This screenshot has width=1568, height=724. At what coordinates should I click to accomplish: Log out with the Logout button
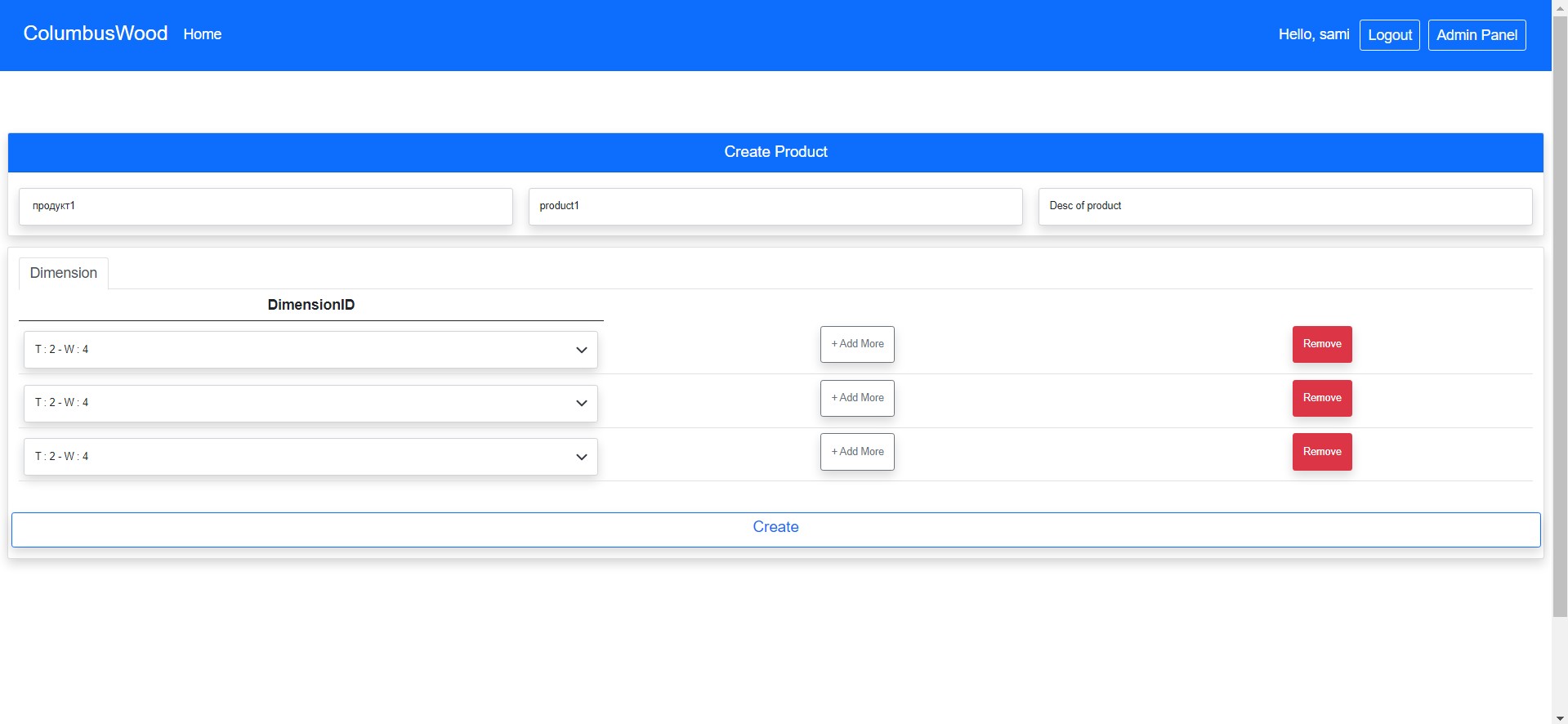(x=1389, y=35)
